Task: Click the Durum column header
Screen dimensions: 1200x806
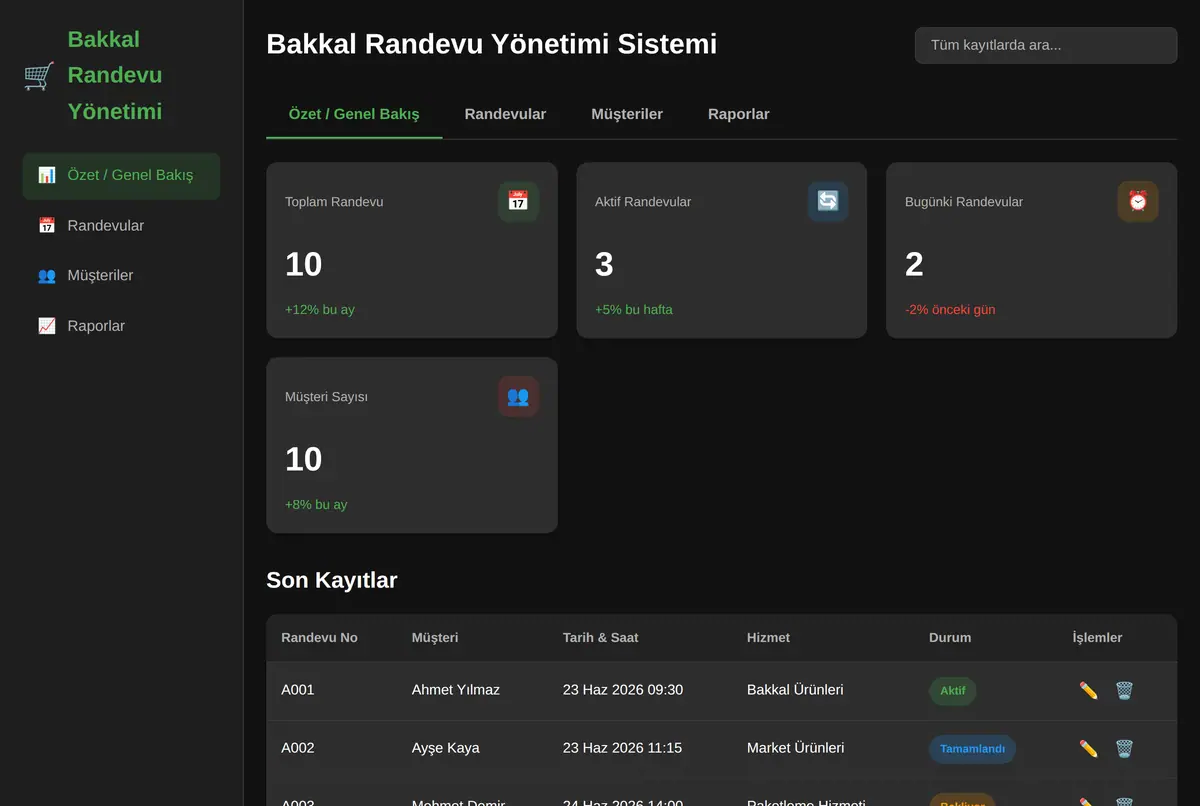Action: [950, 638]
